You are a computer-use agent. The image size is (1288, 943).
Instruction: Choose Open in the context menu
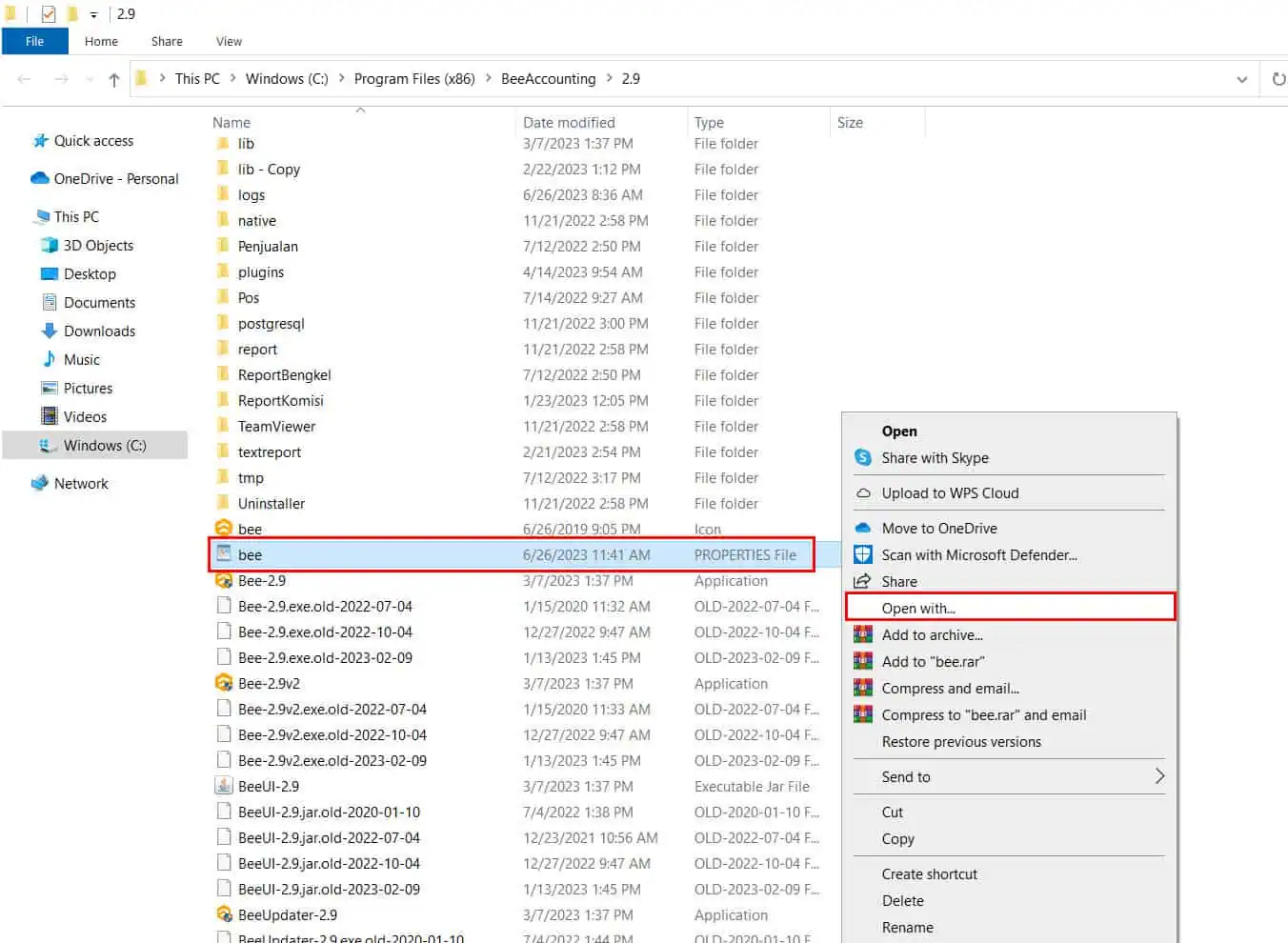(899, 431)
